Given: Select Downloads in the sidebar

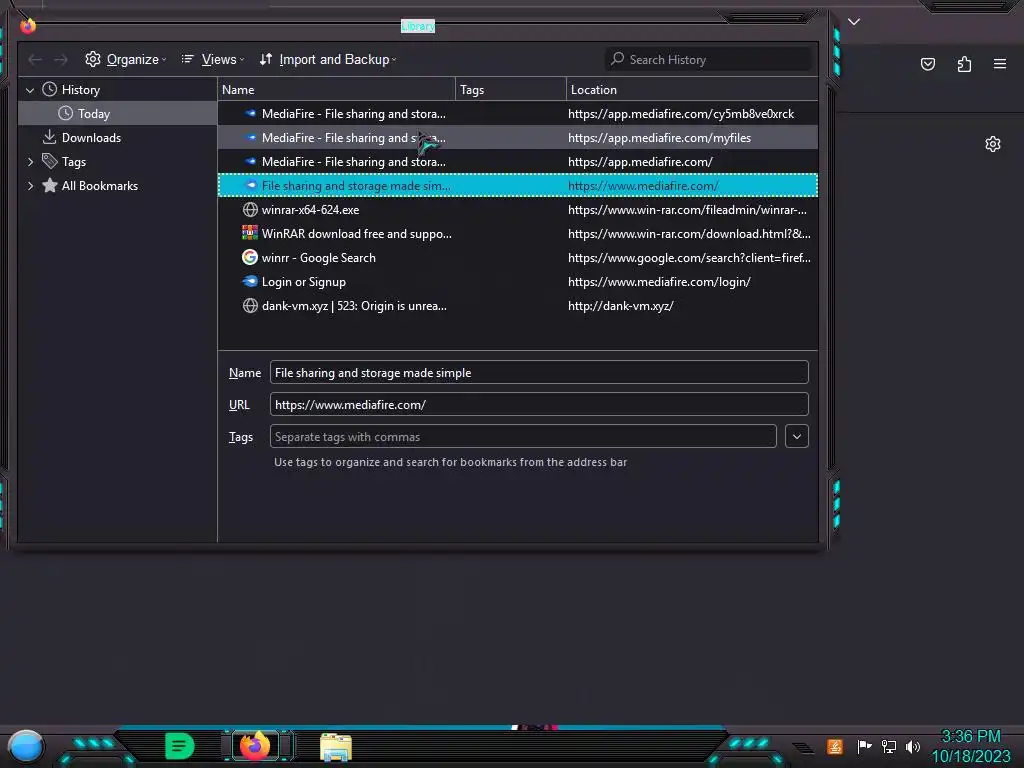Looking at the screenshot, I should tap(118, 138).
